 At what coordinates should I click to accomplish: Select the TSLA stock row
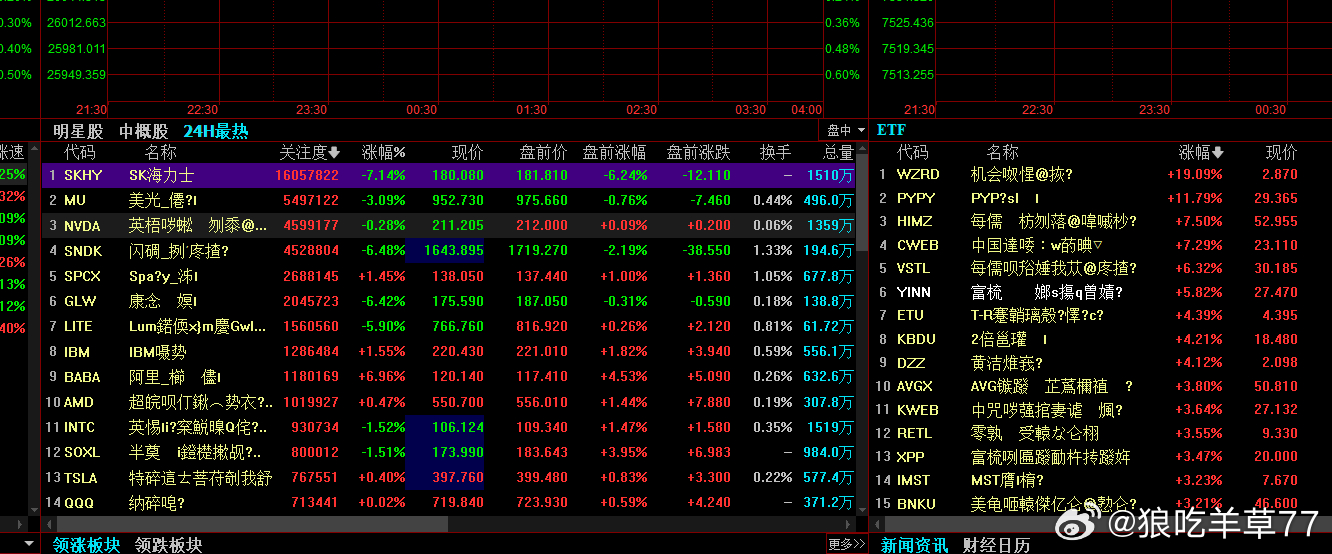tap(449, 478)
